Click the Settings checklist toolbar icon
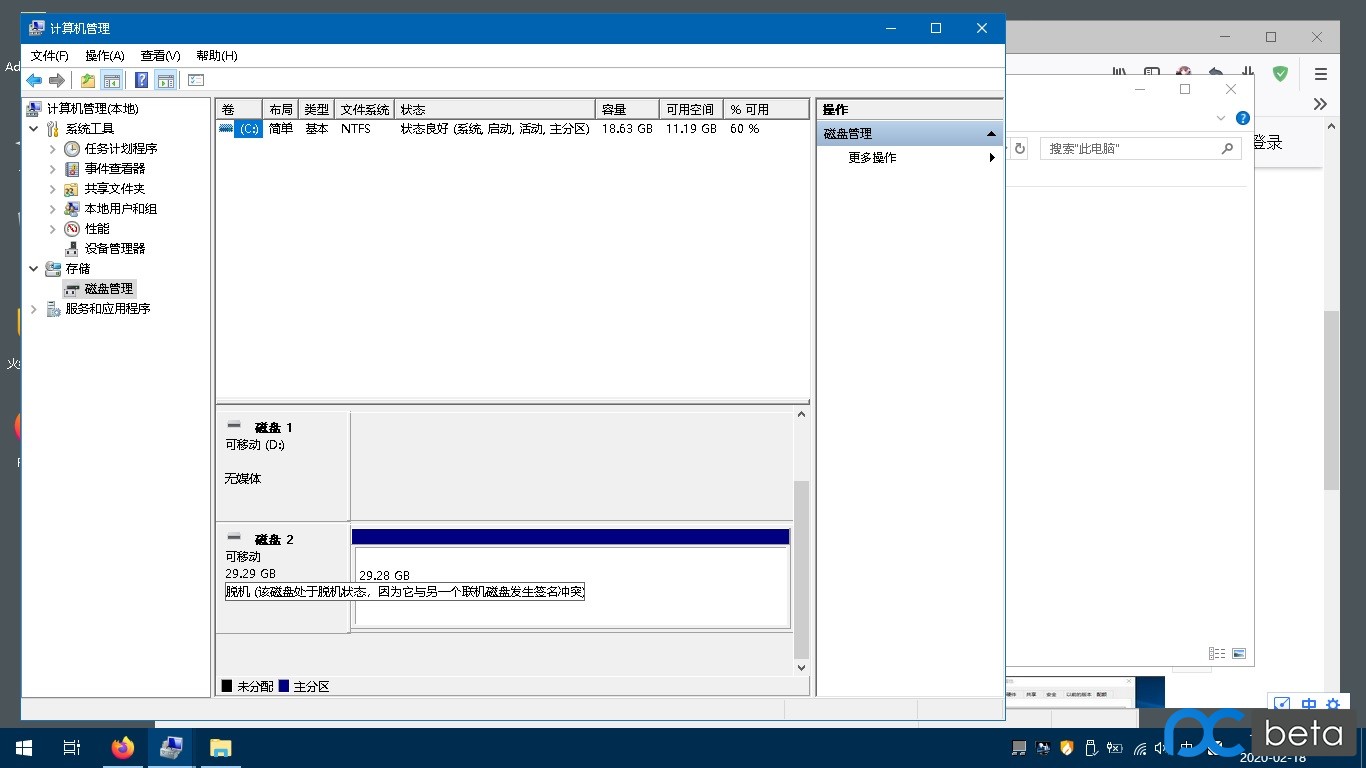Viewport: 1366px width, 768px height. [x=196, y=81]
